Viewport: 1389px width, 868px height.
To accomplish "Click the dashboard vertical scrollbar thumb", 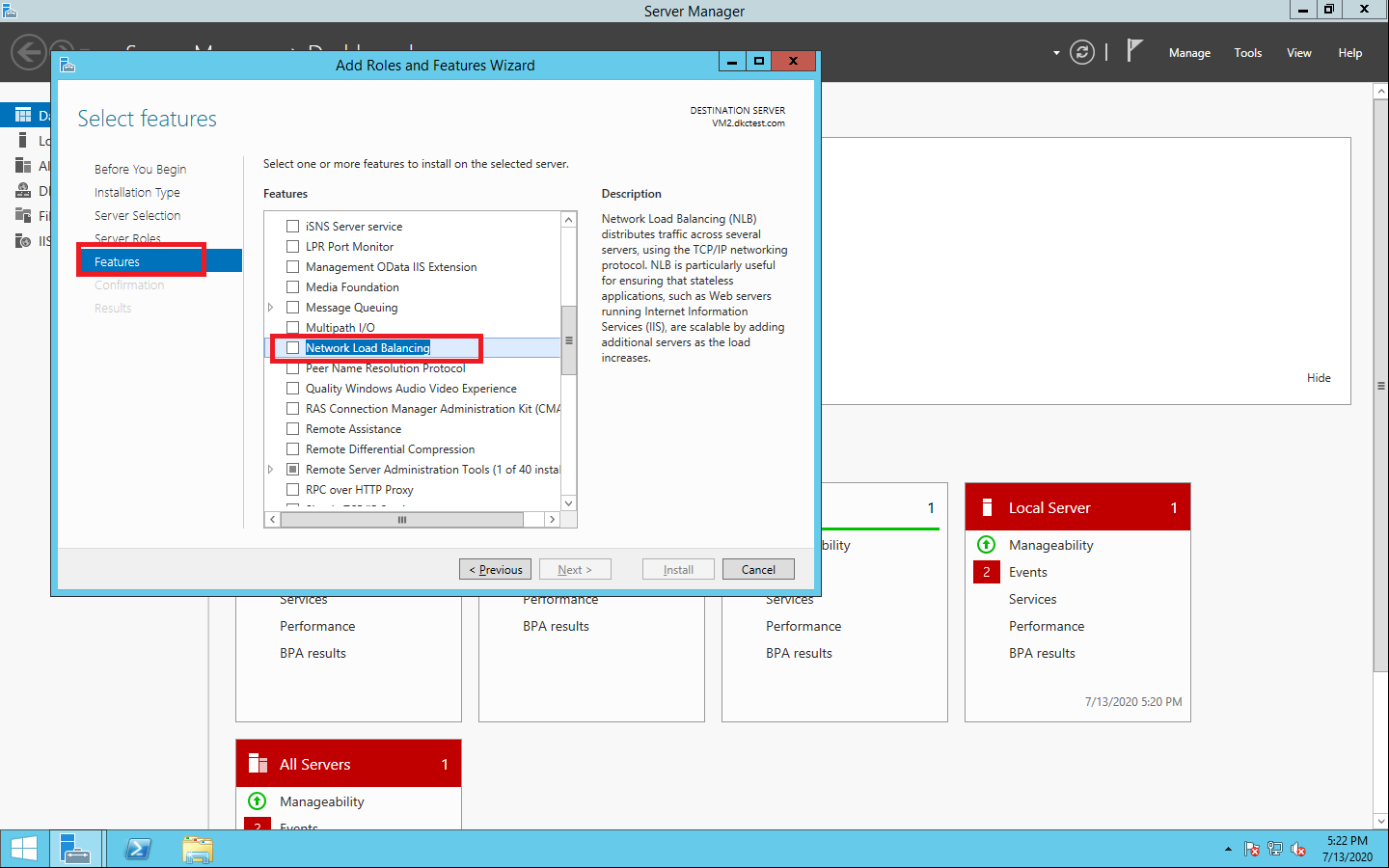I will (x=1381, y=386).
